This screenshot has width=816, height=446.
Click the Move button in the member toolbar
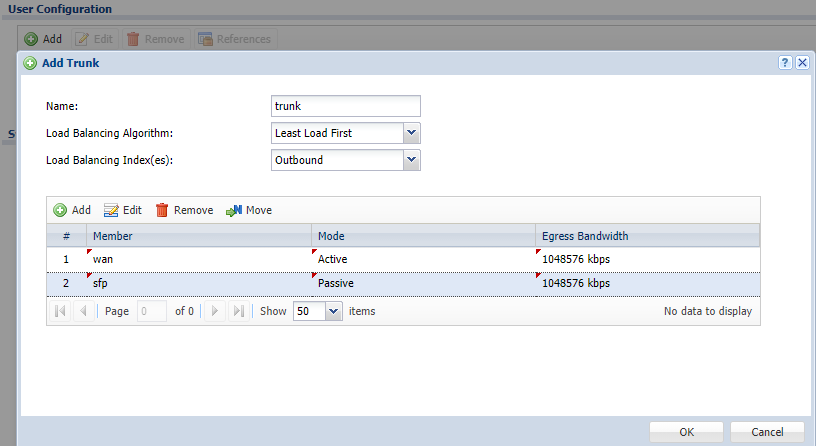pos(249,210)
